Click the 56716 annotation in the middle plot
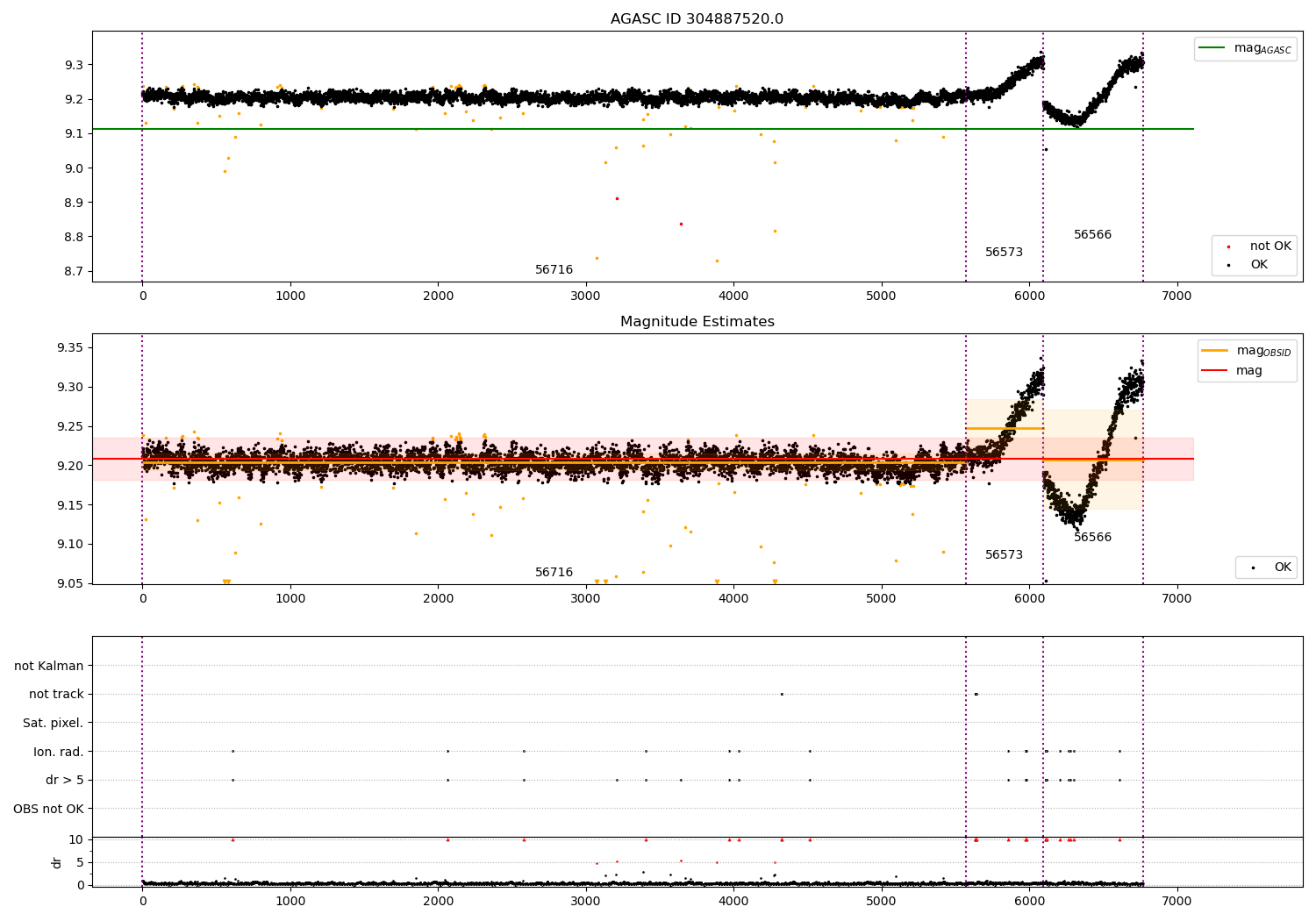This screenshot has width=1316, height=921. [554, 573]
